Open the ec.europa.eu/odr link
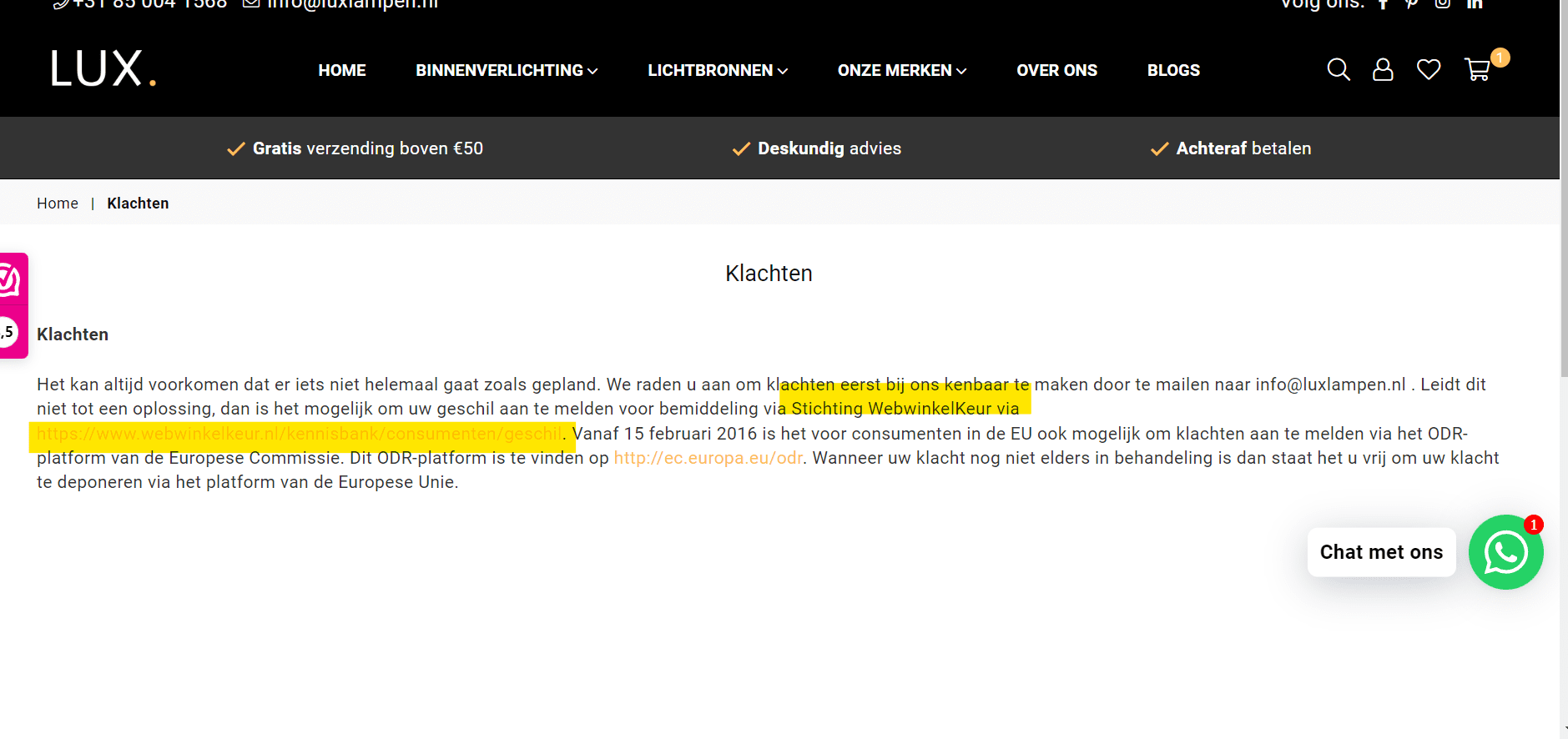 click(708, 458)
